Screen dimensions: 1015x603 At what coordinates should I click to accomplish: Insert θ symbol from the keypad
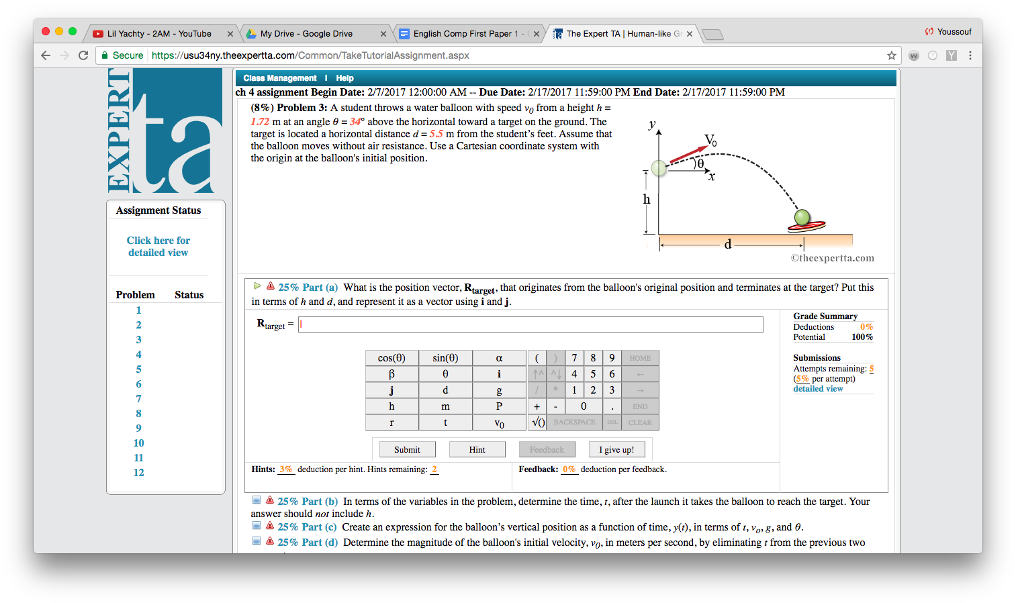coord(445,374)
